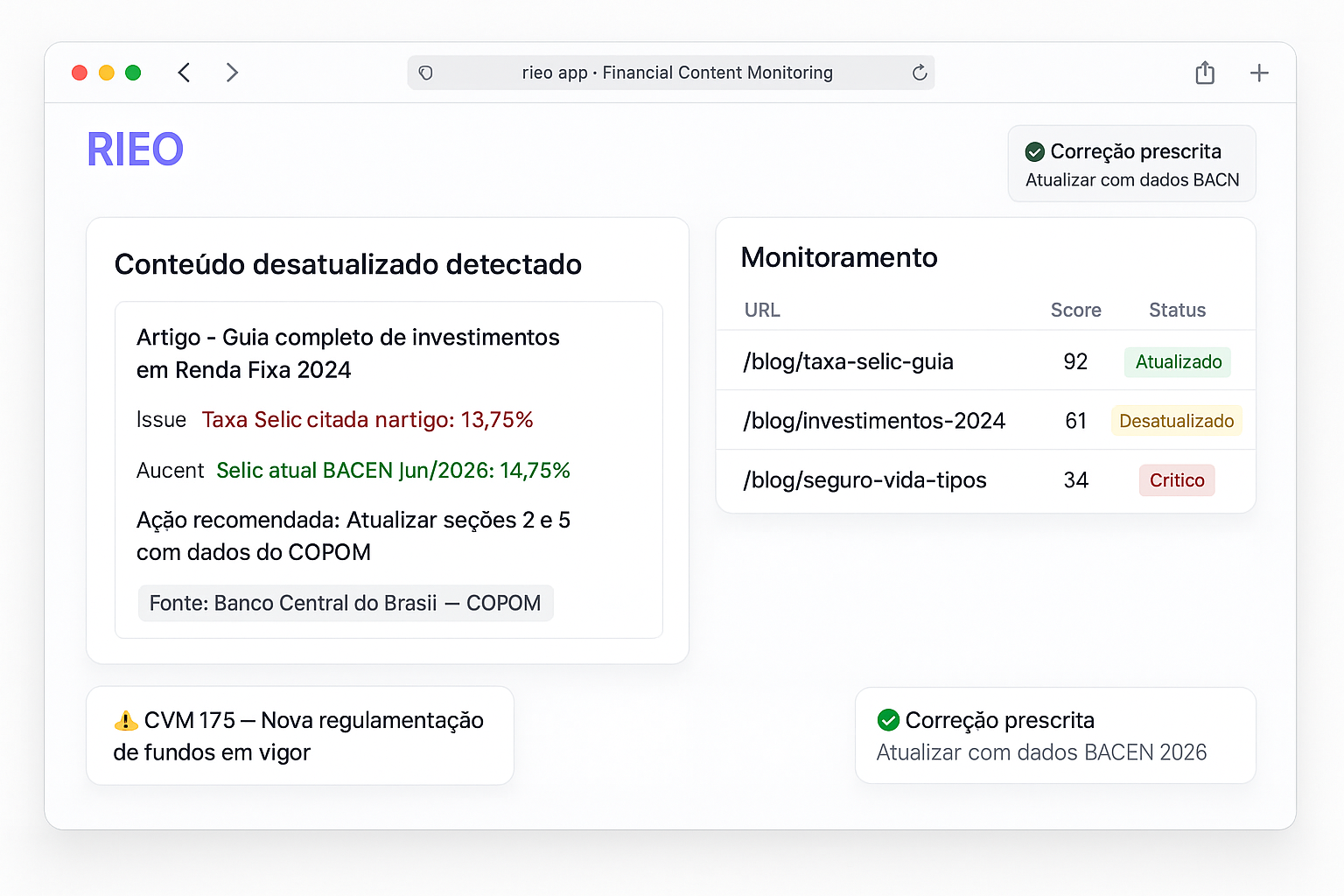Click the Status column header
Screen dimensions: 1344x896
[x=1177, y=310]
